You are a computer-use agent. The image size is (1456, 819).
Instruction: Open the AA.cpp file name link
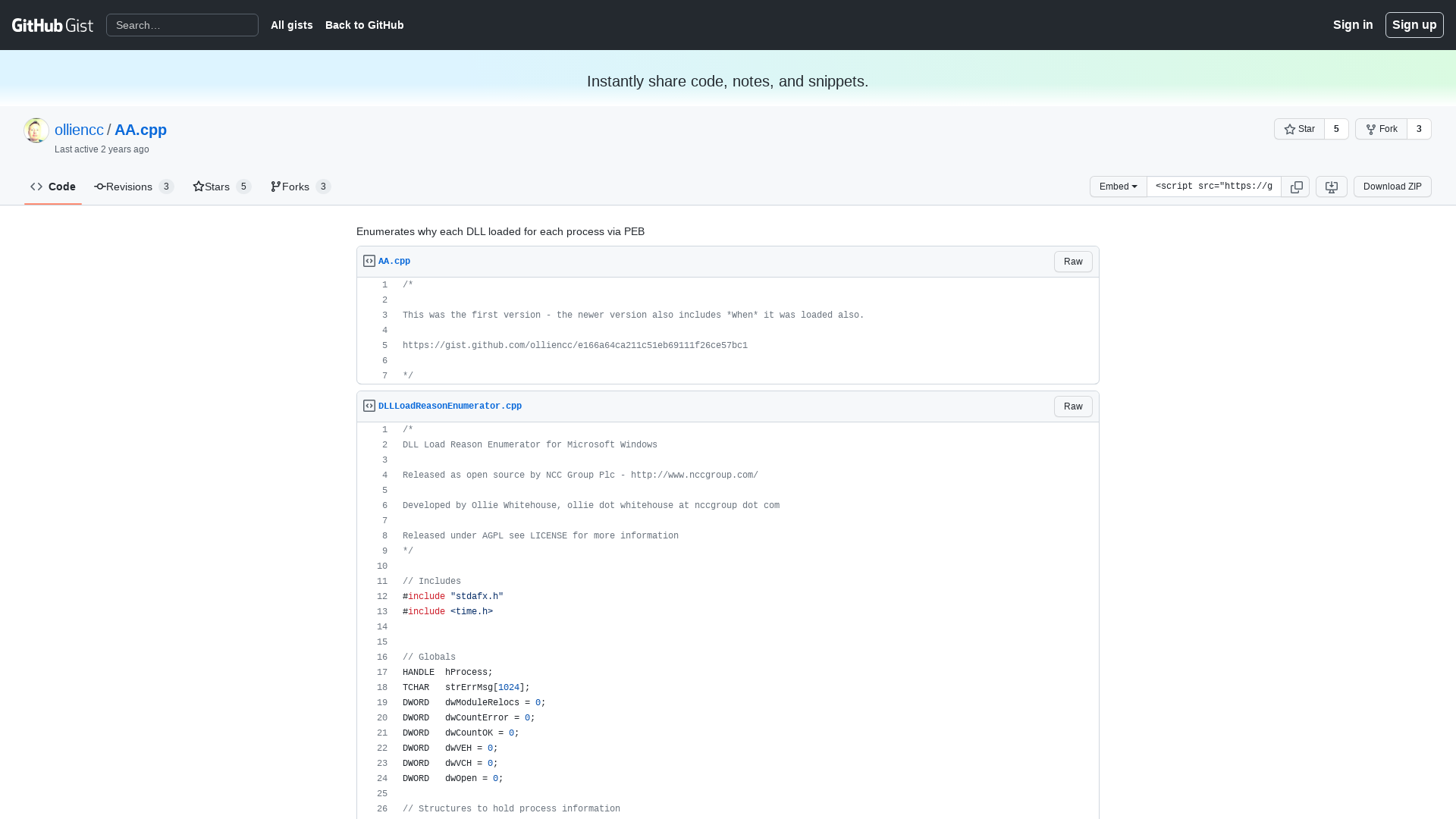coord(394,261)
